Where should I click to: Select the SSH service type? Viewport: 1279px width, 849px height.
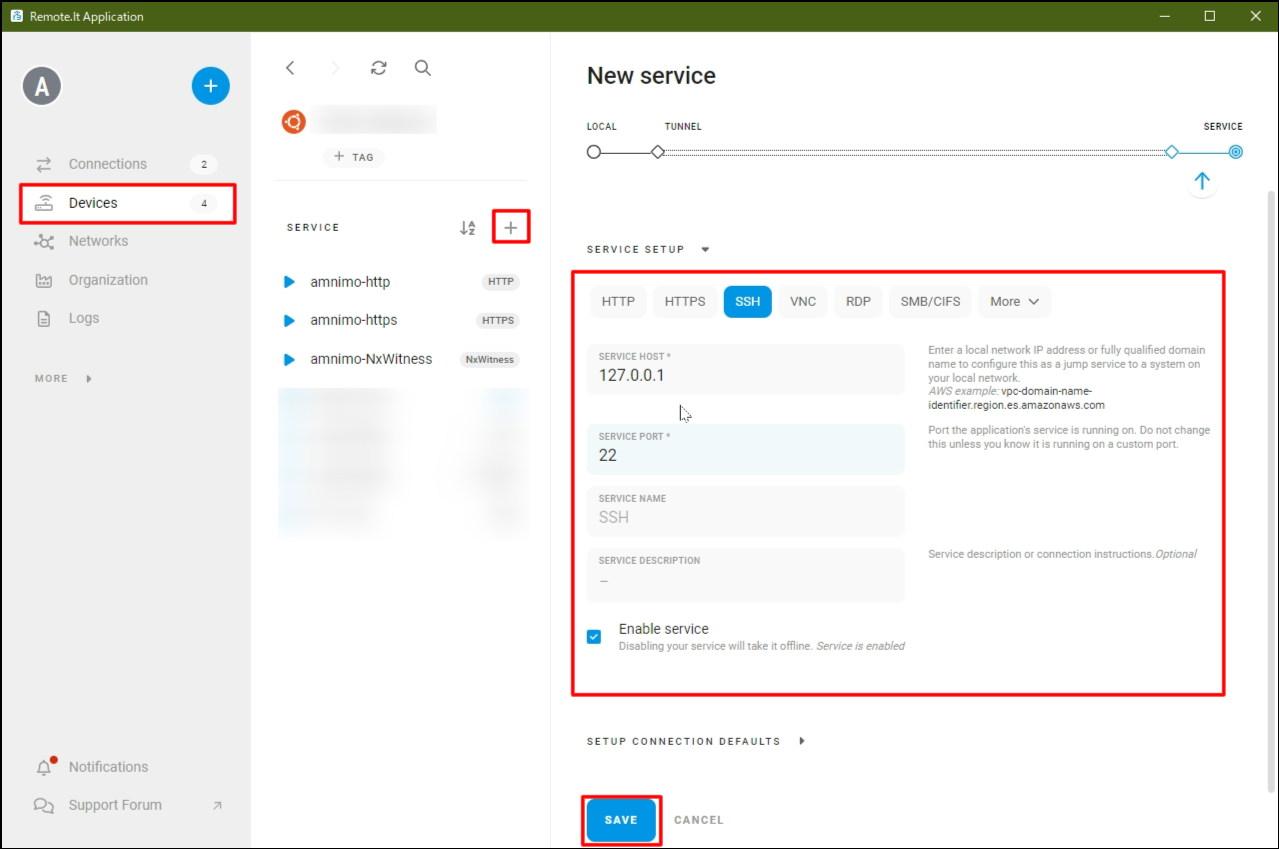pos(748,302)
